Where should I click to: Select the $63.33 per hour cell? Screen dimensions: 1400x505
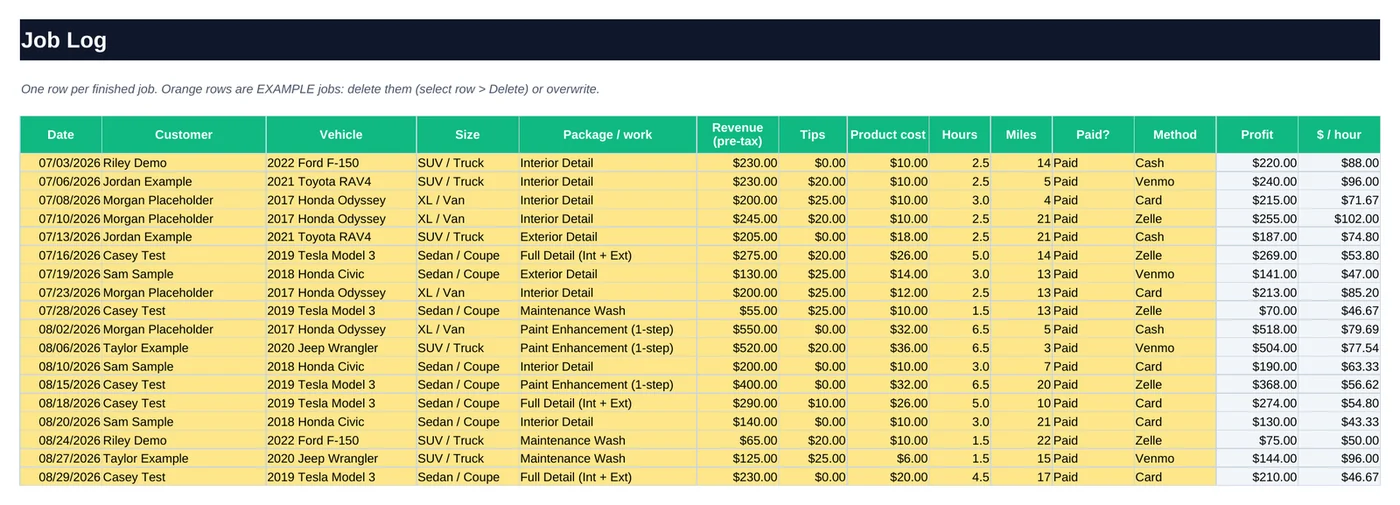coord(1339,367)
